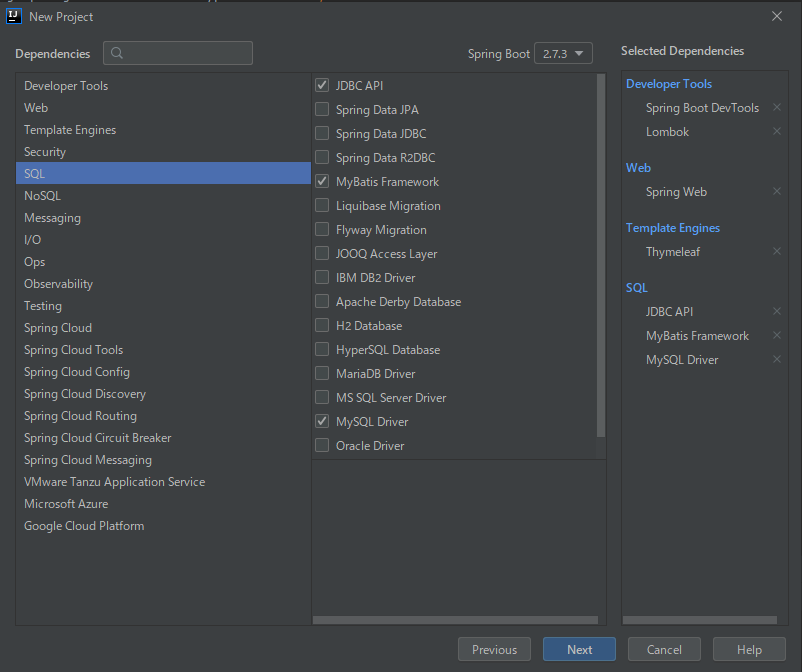Screen dimensions: 802x672
Task: Enable Liquibase Migration dependency
Action: (x=322, y=205)
